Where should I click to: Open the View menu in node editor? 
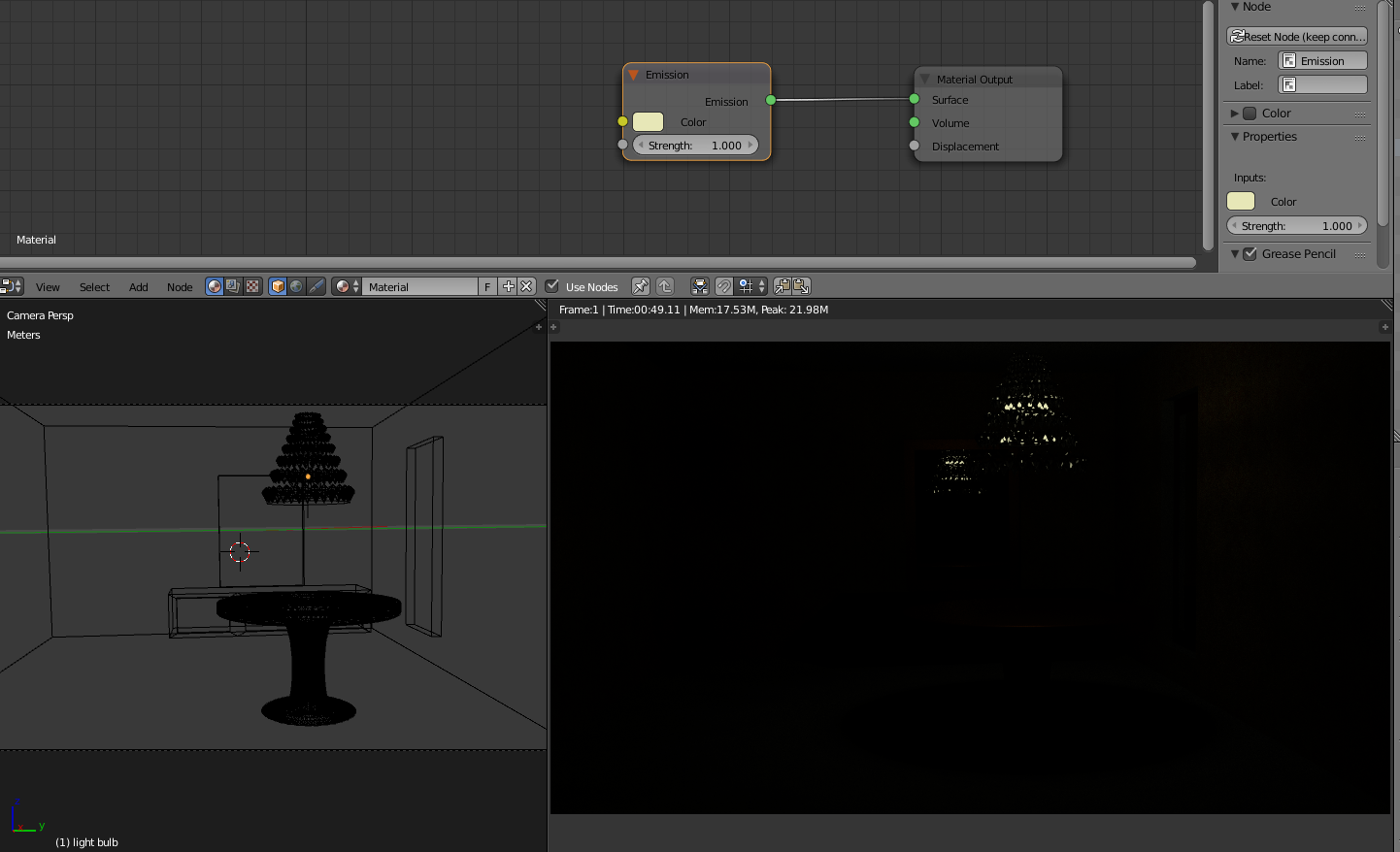click(x=48, y=287)
